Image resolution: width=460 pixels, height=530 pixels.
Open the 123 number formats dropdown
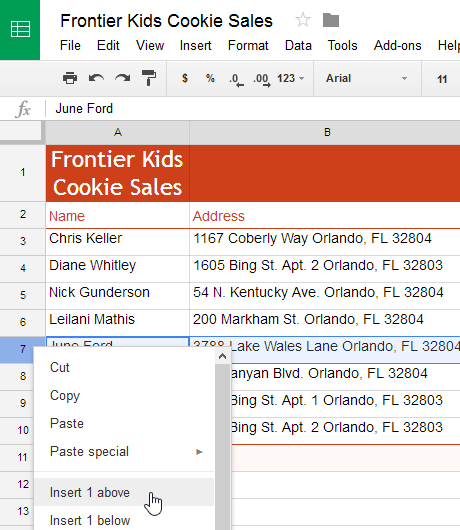[x=291, y=78]
